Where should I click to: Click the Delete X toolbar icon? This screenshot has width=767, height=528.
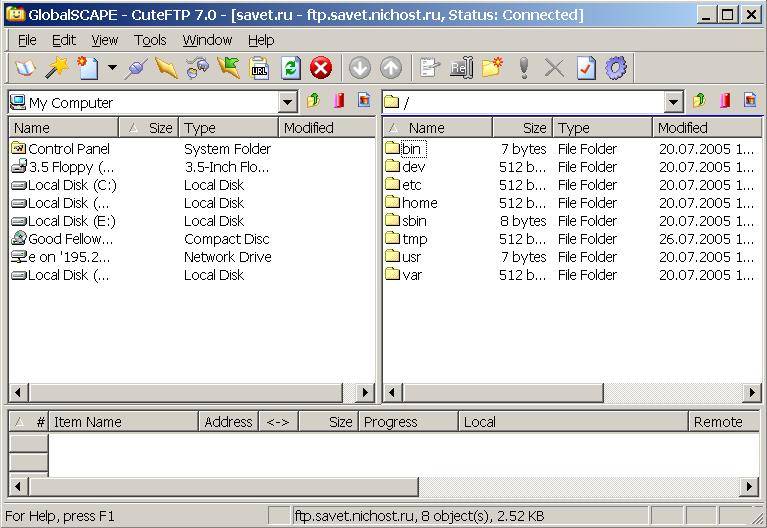pos(554,68)
